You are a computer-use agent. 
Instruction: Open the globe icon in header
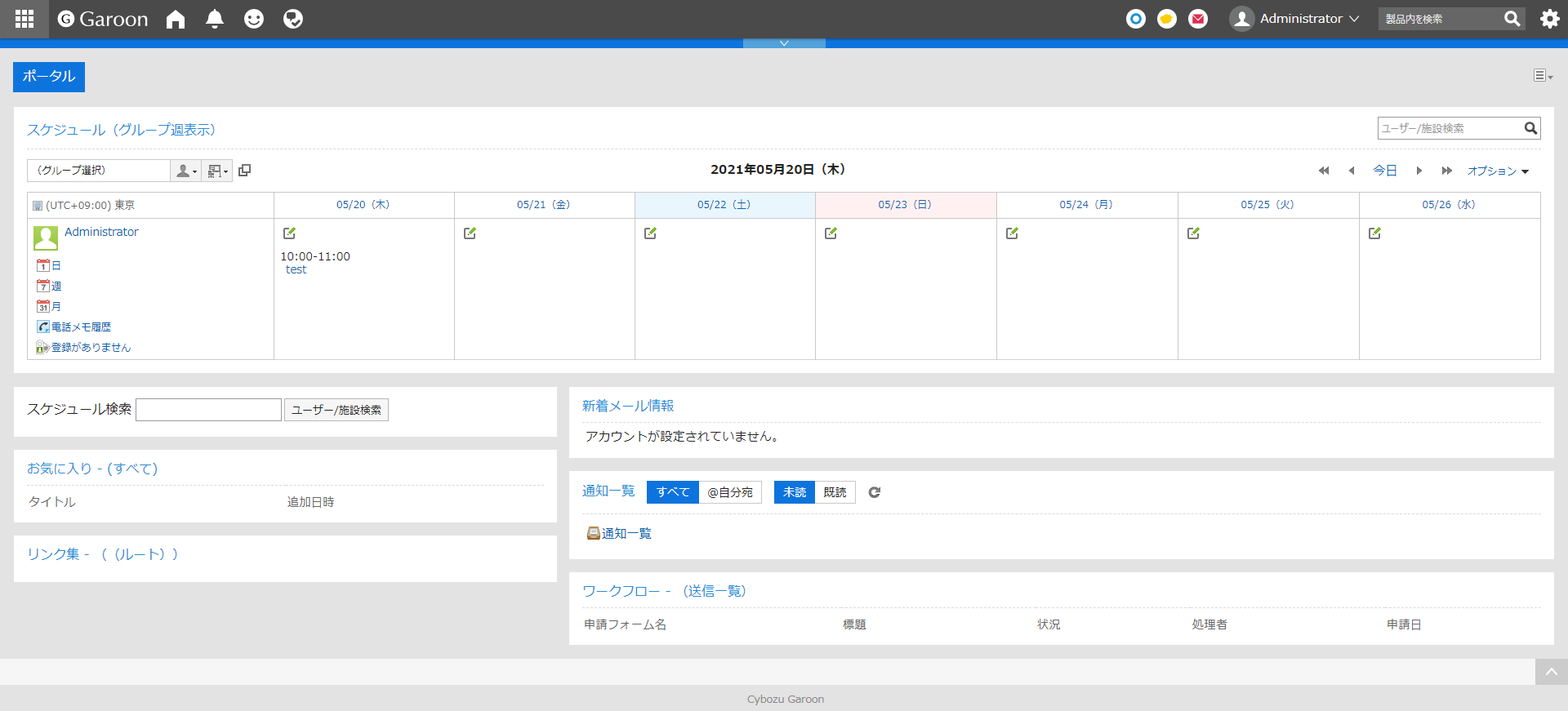click(x=293, y=19)
